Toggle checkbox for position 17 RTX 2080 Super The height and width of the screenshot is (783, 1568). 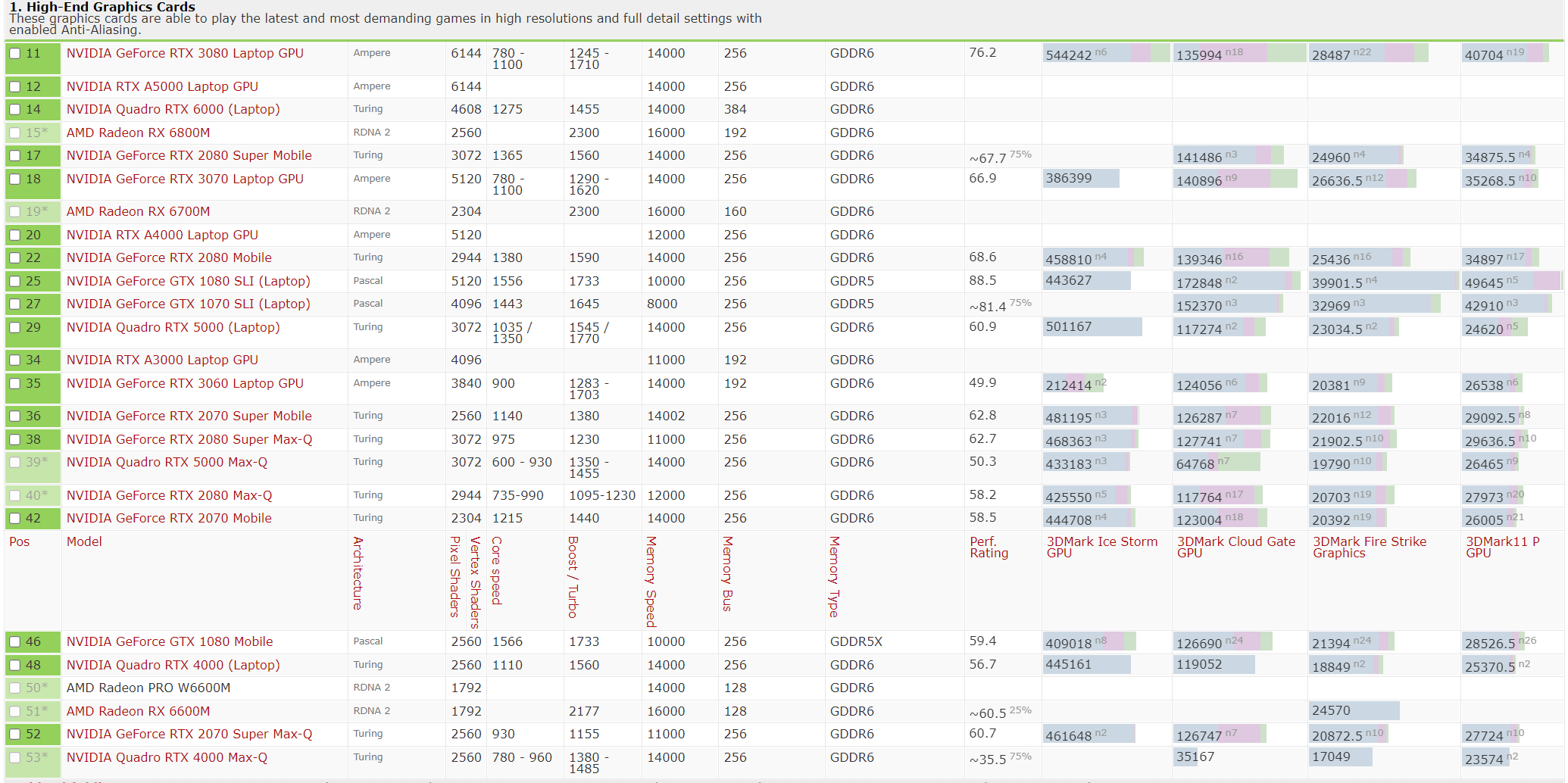click(15, 156)
